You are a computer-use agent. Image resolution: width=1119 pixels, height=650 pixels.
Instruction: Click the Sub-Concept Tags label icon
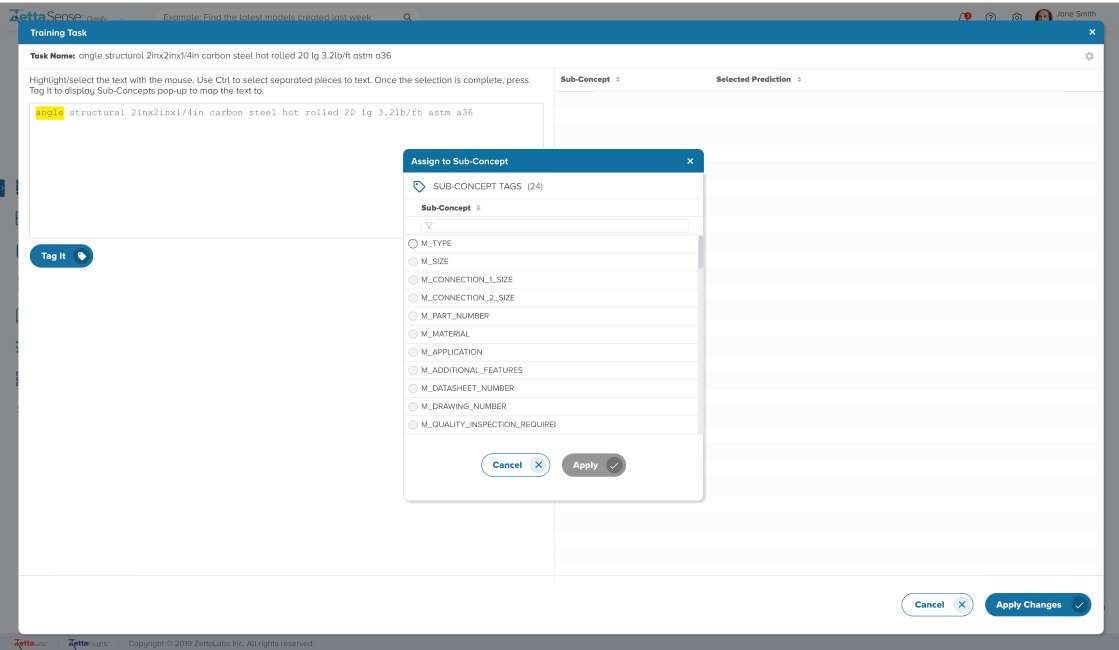click(x=420, y=186)
